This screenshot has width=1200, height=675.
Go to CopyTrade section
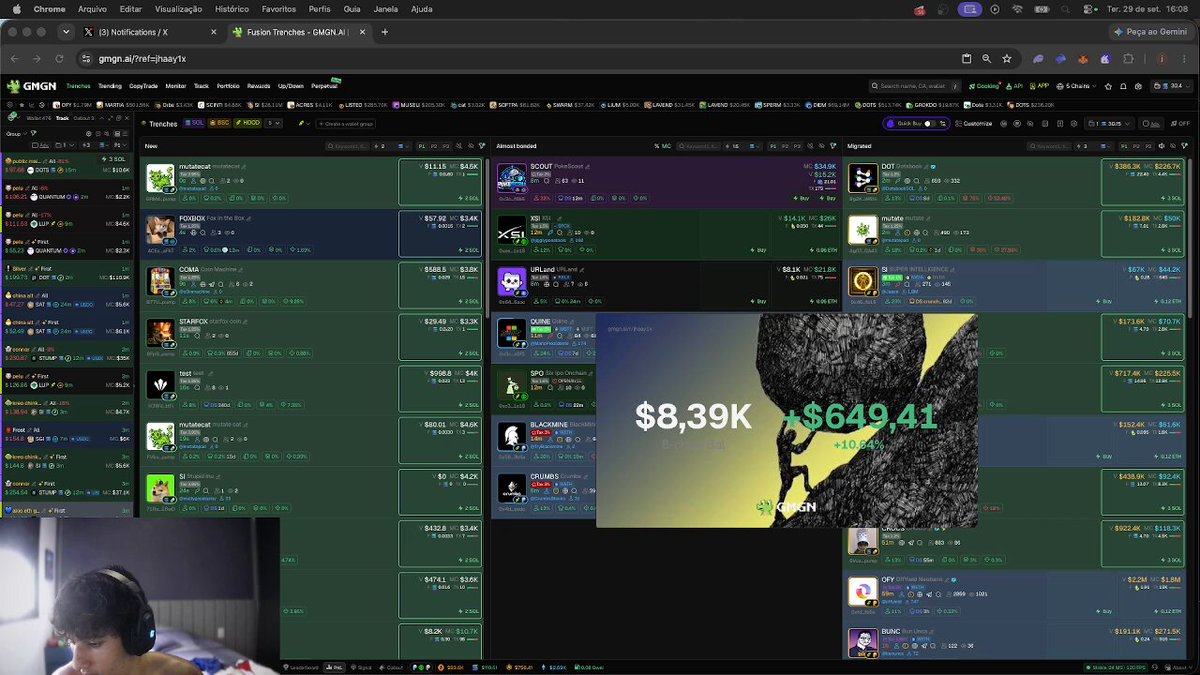144,86
